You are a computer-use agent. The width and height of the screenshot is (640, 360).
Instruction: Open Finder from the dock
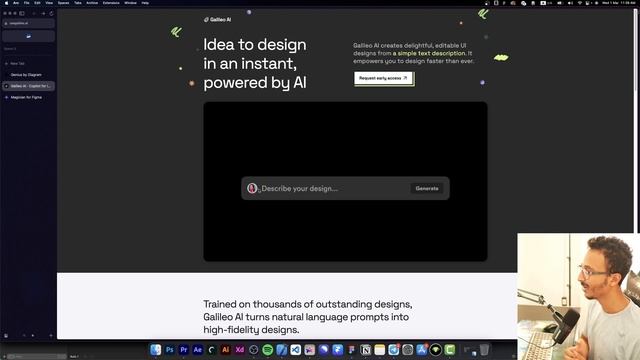[x=156, y=350]
